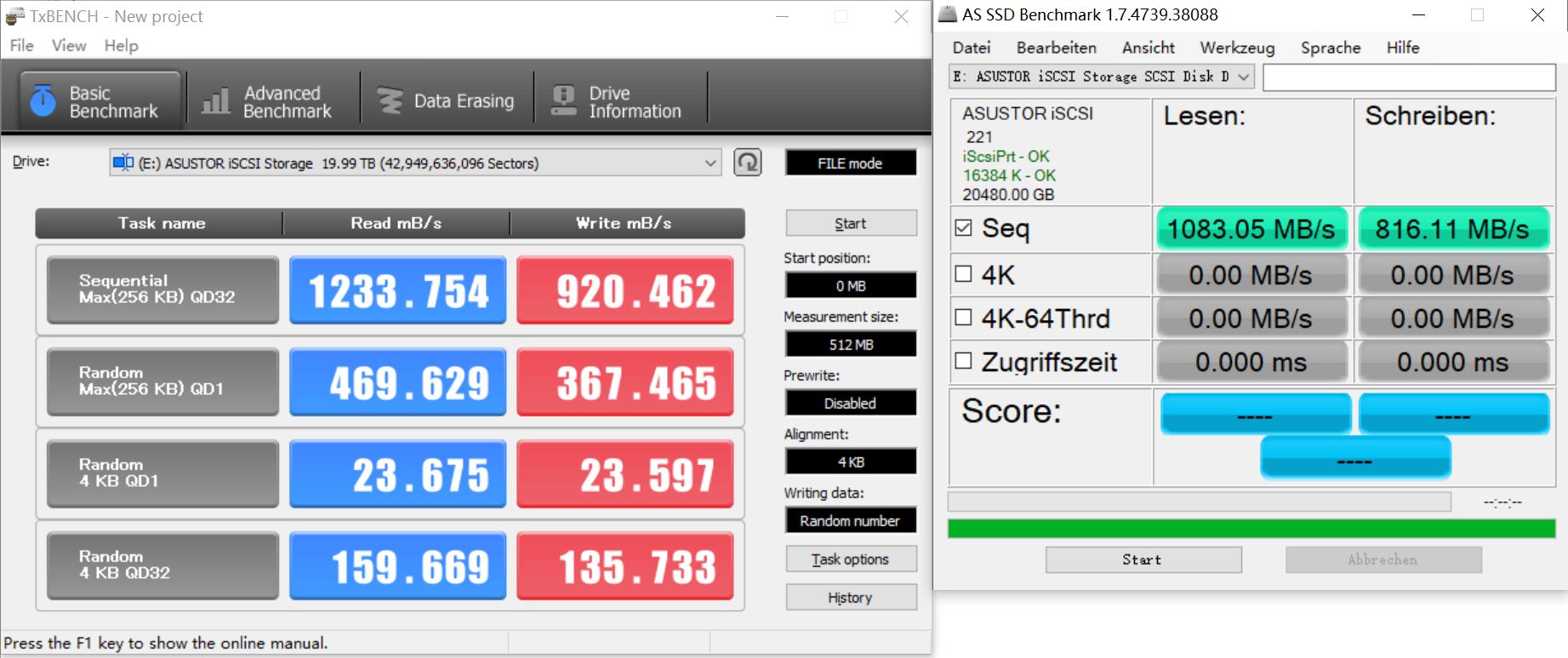Open the Sprache menu
Screen dimensions: 1568x658
tap(1331, 48)
